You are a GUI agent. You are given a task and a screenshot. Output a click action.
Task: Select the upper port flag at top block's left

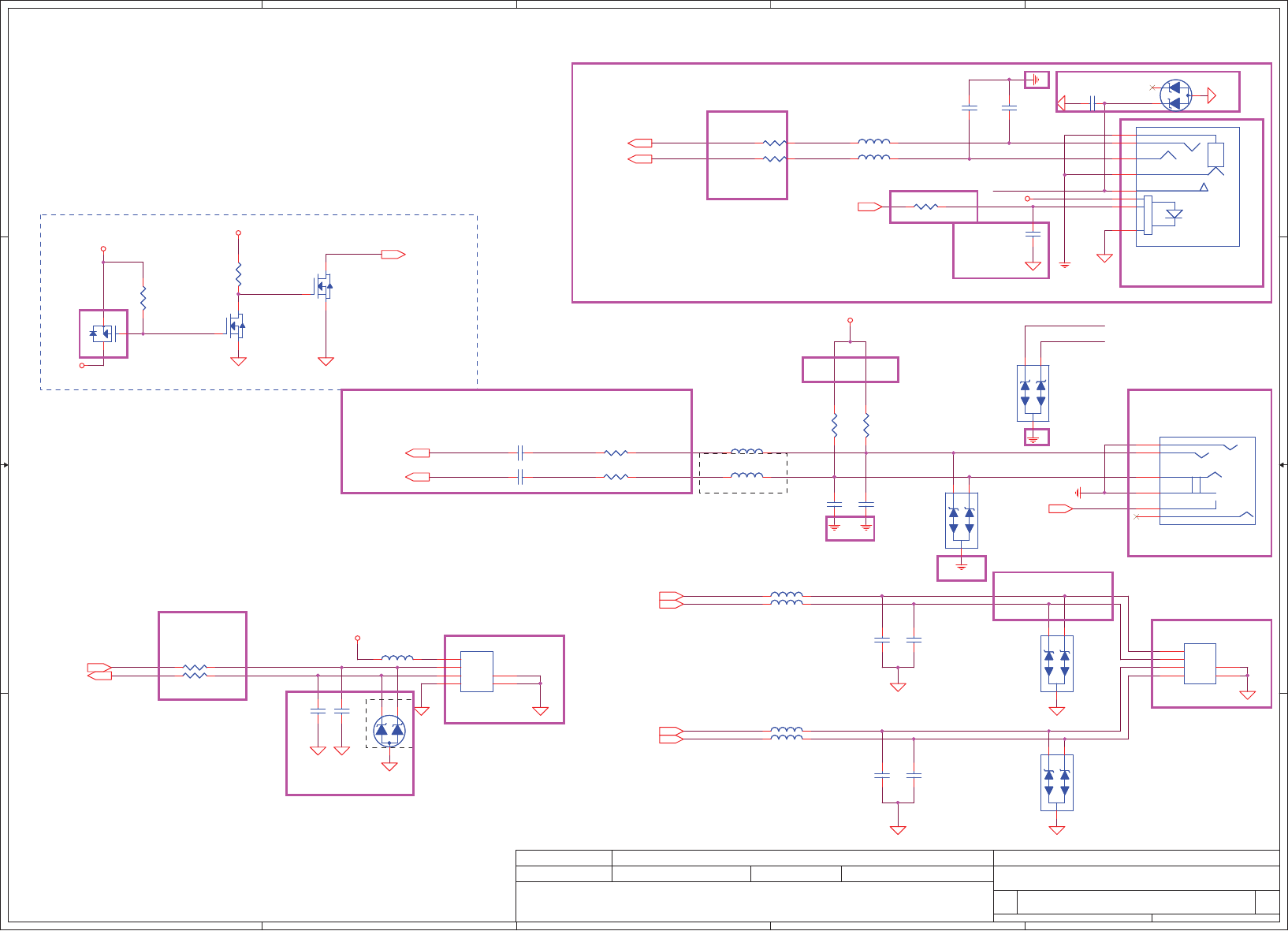[x=640, y=143]
